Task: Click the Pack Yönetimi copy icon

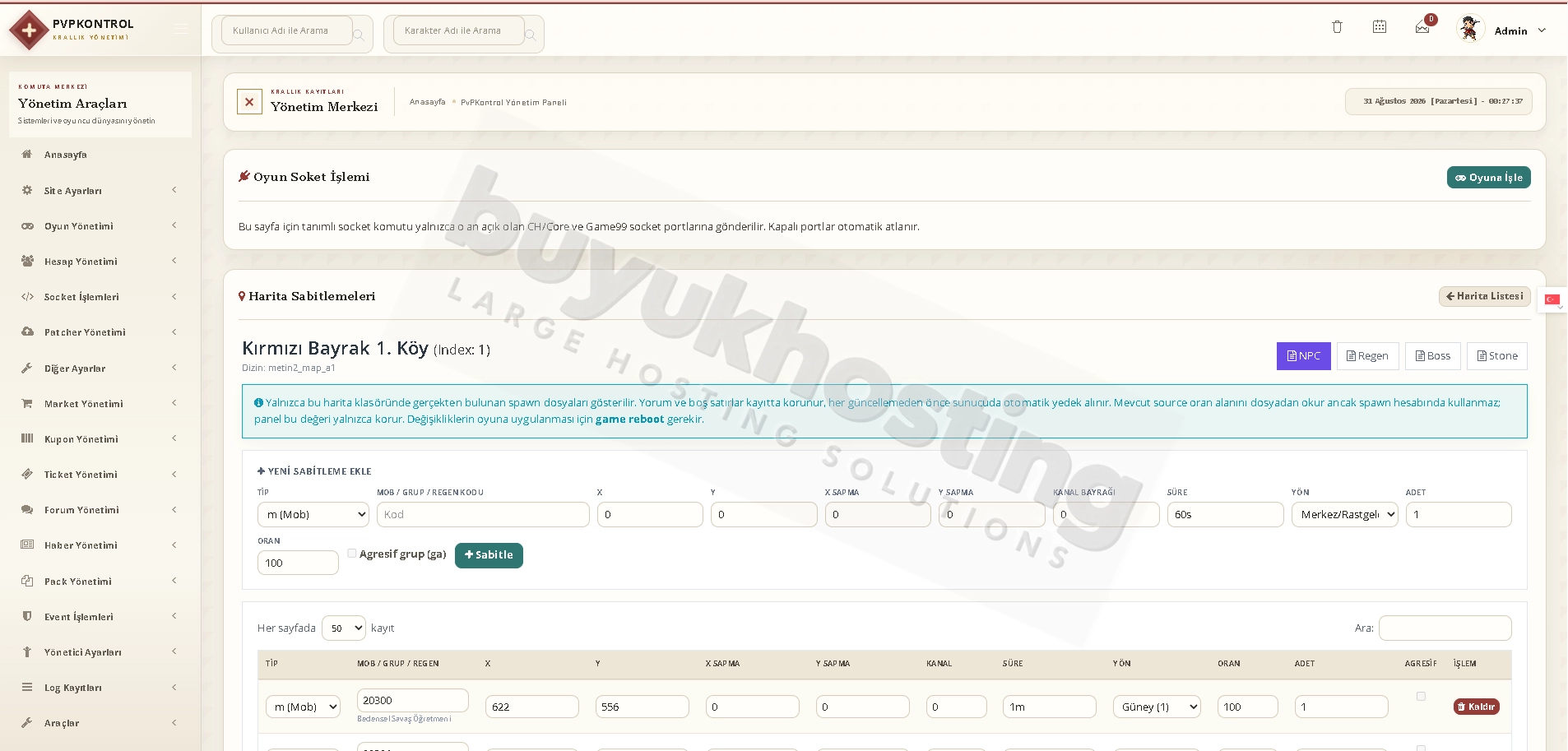Action: pos(27,582)
